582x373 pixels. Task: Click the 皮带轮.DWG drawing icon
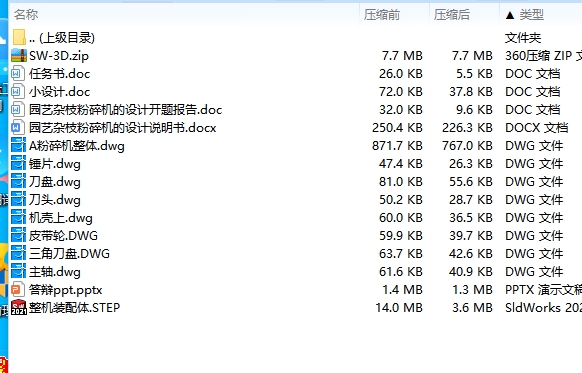[19, 236]
